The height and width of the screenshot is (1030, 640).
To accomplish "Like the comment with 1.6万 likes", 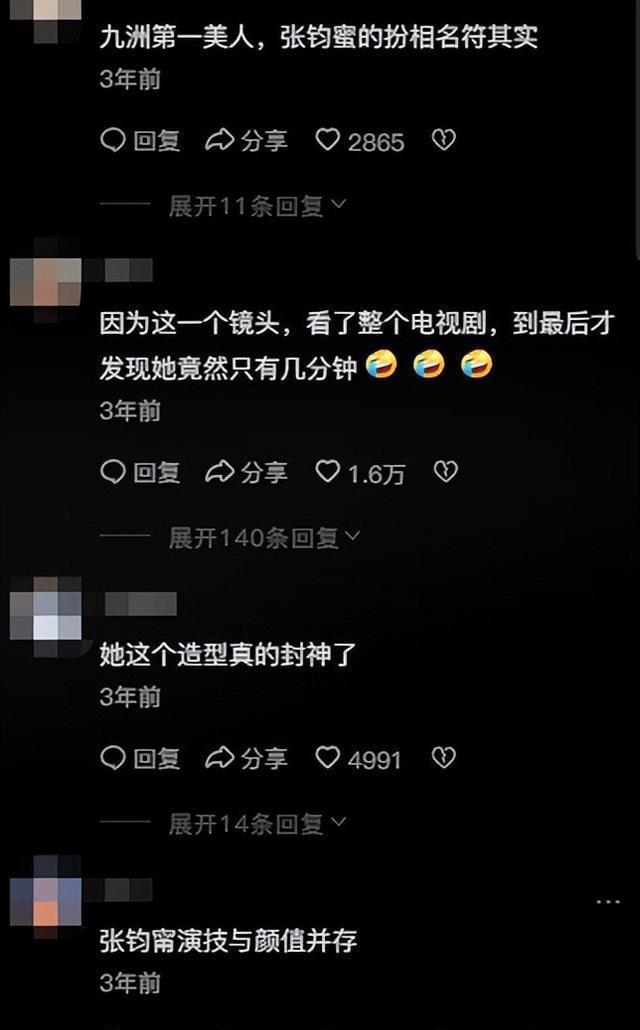I will point(361,472).
